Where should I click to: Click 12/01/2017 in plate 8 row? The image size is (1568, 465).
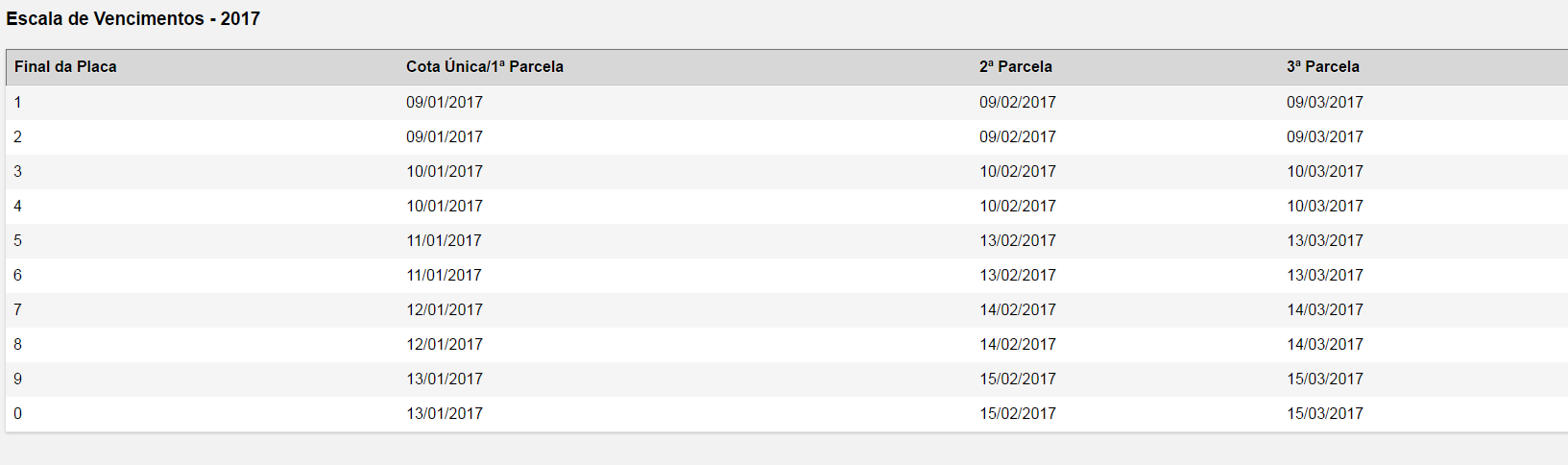[x=445, y=345]
